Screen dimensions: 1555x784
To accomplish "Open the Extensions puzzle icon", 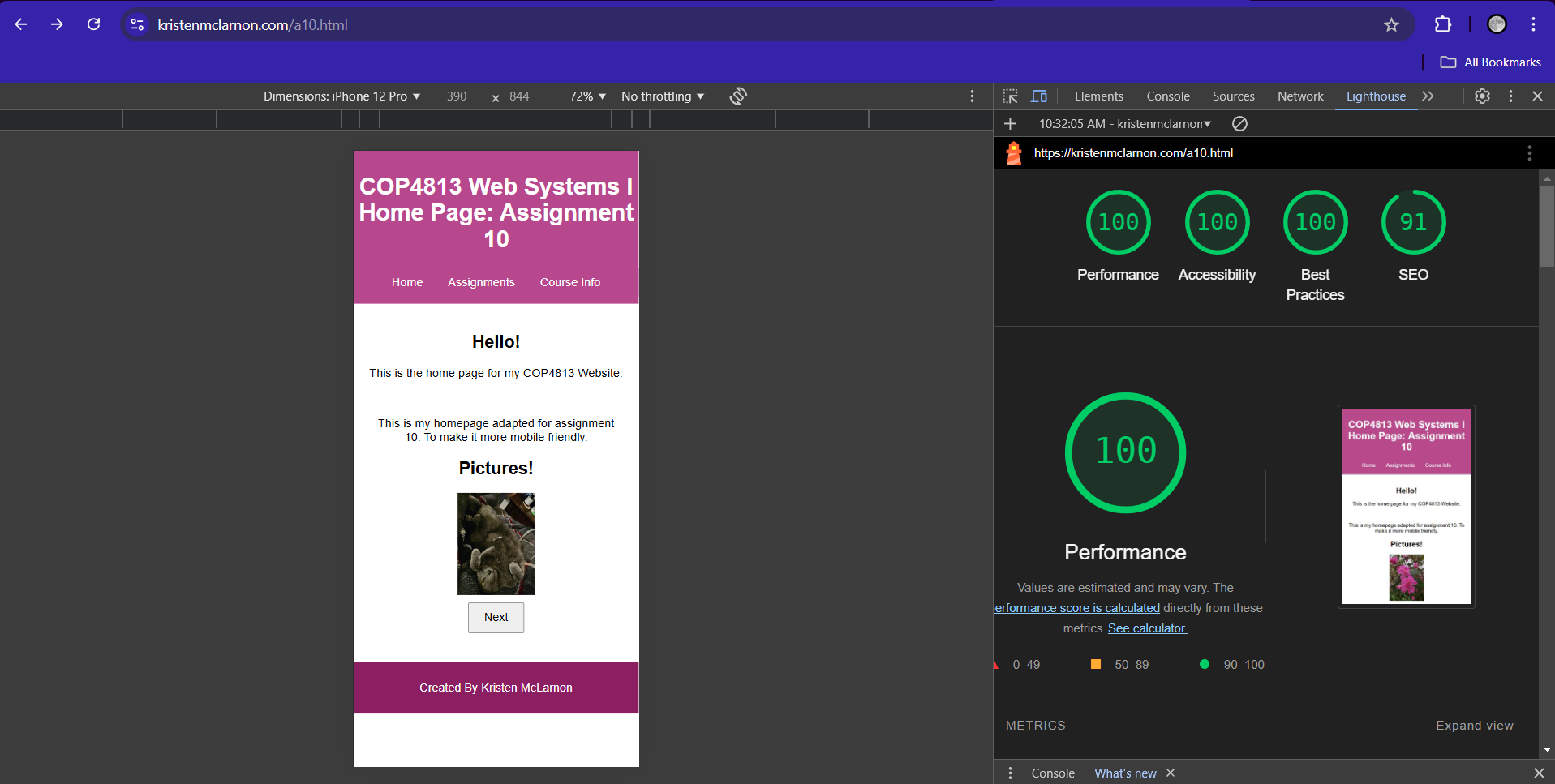I will 1442,24.
